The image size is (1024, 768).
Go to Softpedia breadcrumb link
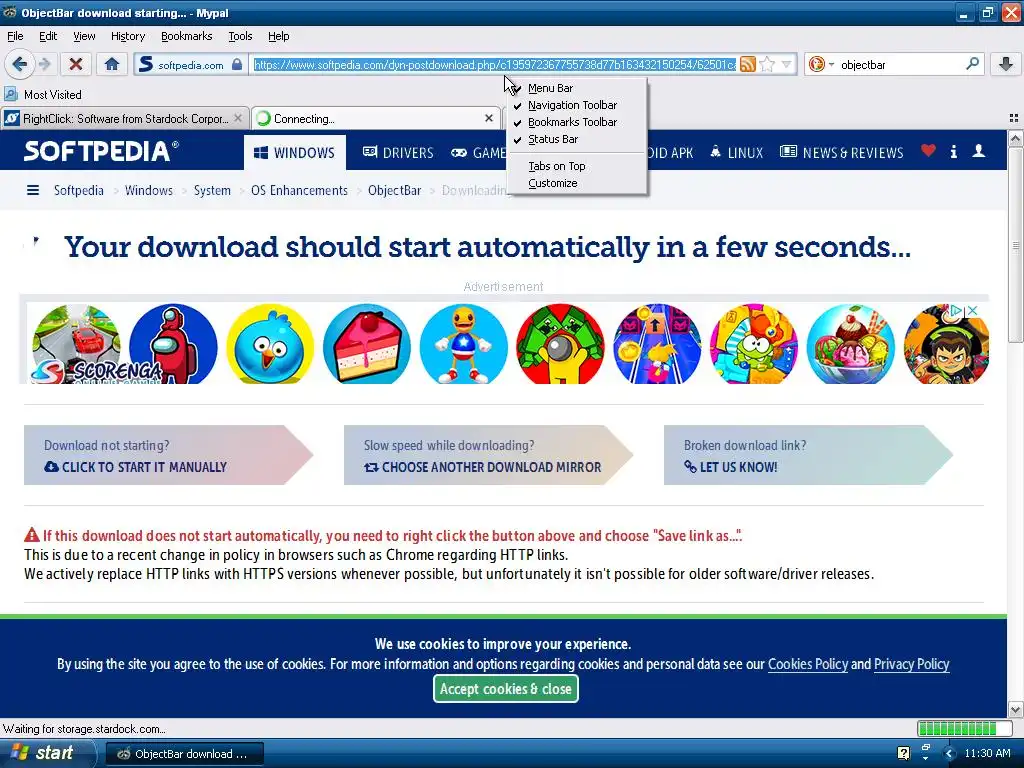78,190
